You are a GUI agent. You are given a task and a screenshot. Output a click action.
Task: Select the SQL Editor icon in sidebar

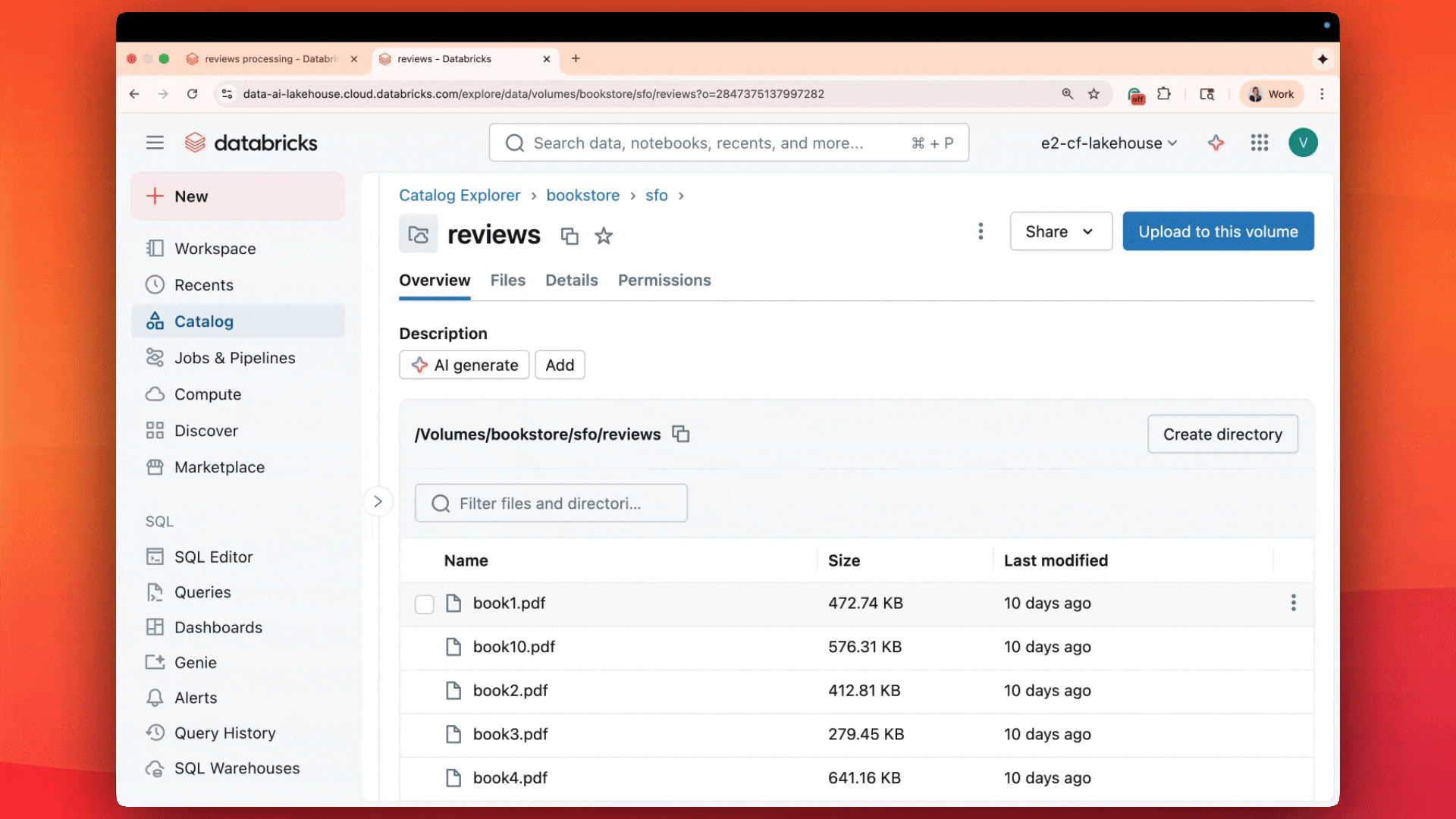pos(155,556)
